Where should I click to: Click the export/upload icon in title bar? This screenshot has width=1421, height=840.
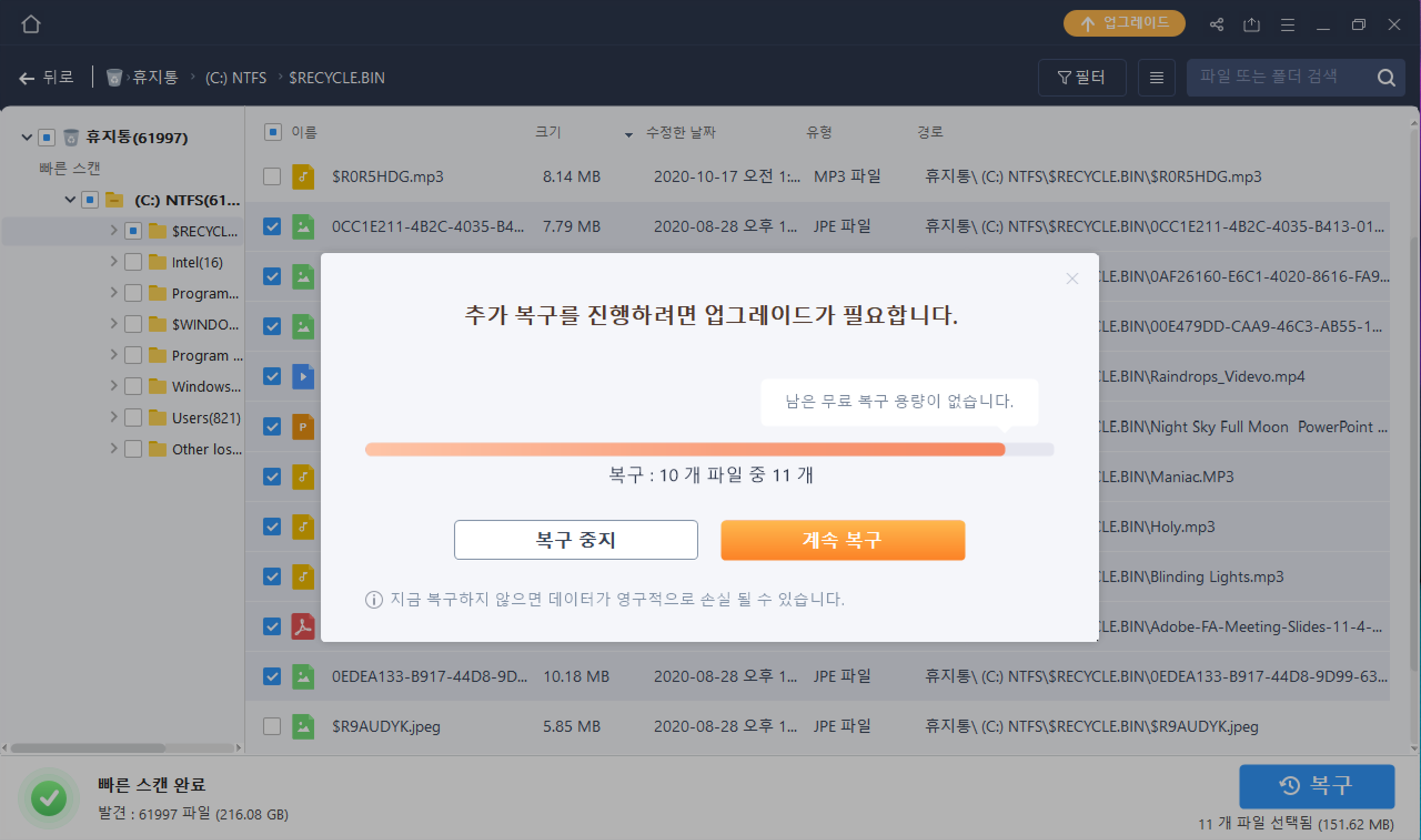pos(1251,24)
